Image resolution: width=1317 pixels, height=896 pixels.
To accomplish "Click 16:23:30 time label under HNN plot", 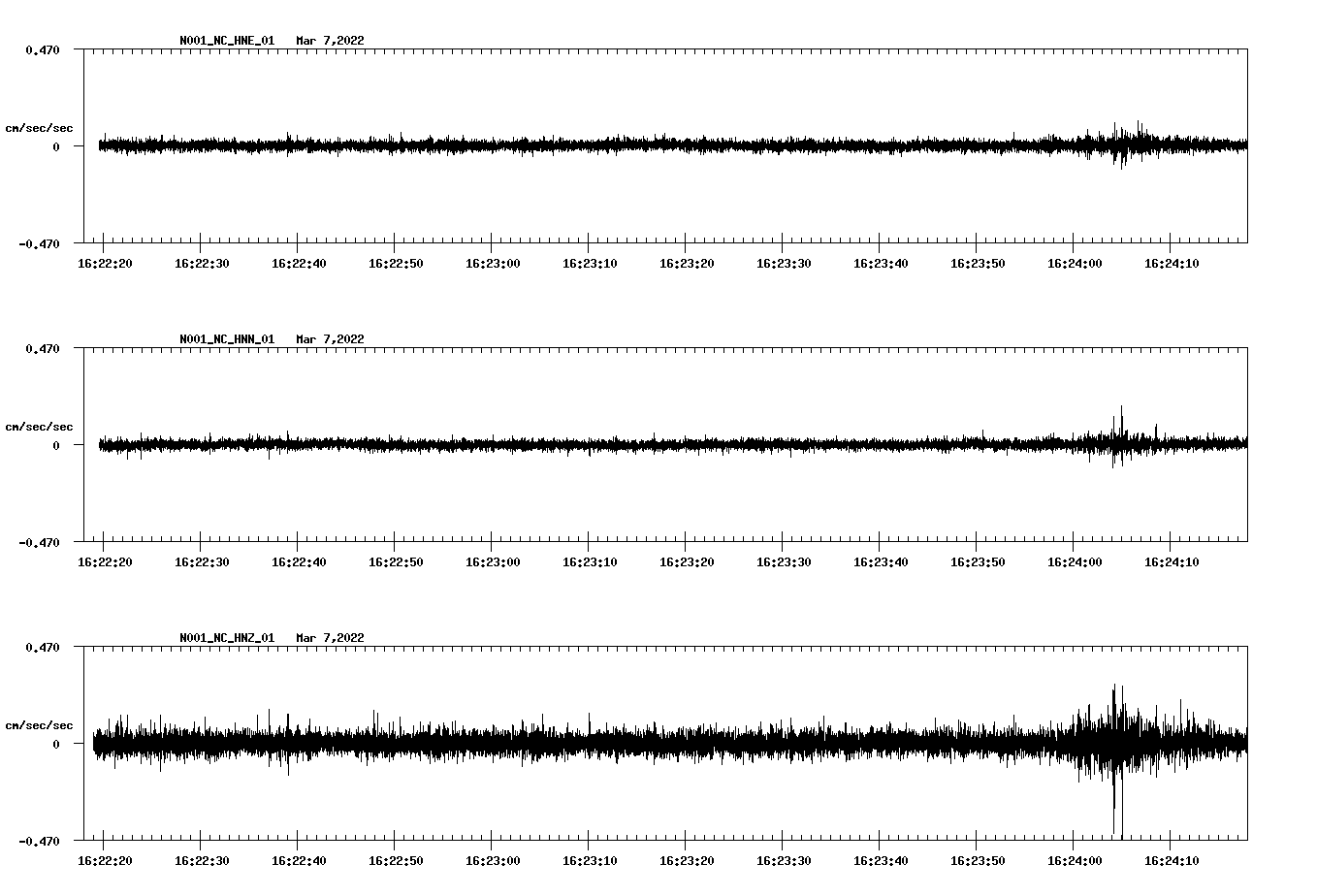I will 784,561.
